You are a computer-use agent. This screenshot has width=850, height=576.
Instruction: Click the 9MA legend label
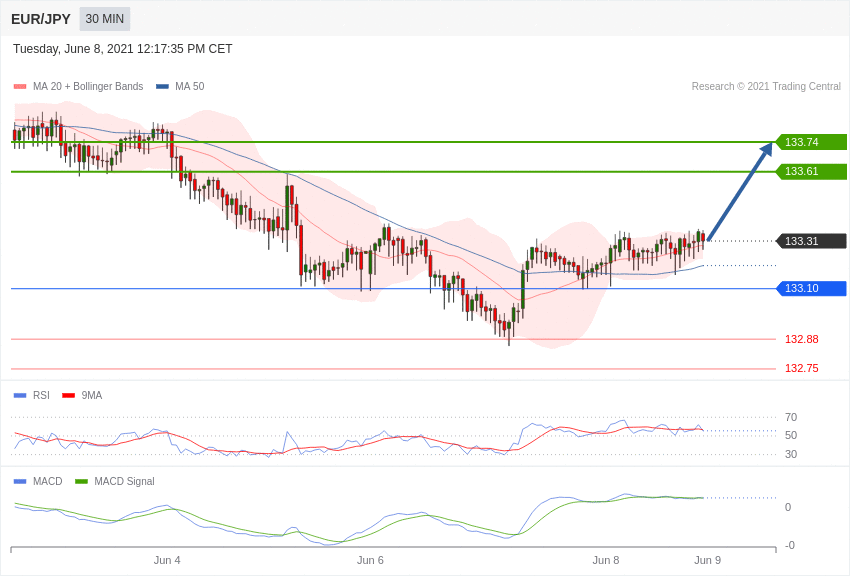pyautogui.click(x=92, y=396)
